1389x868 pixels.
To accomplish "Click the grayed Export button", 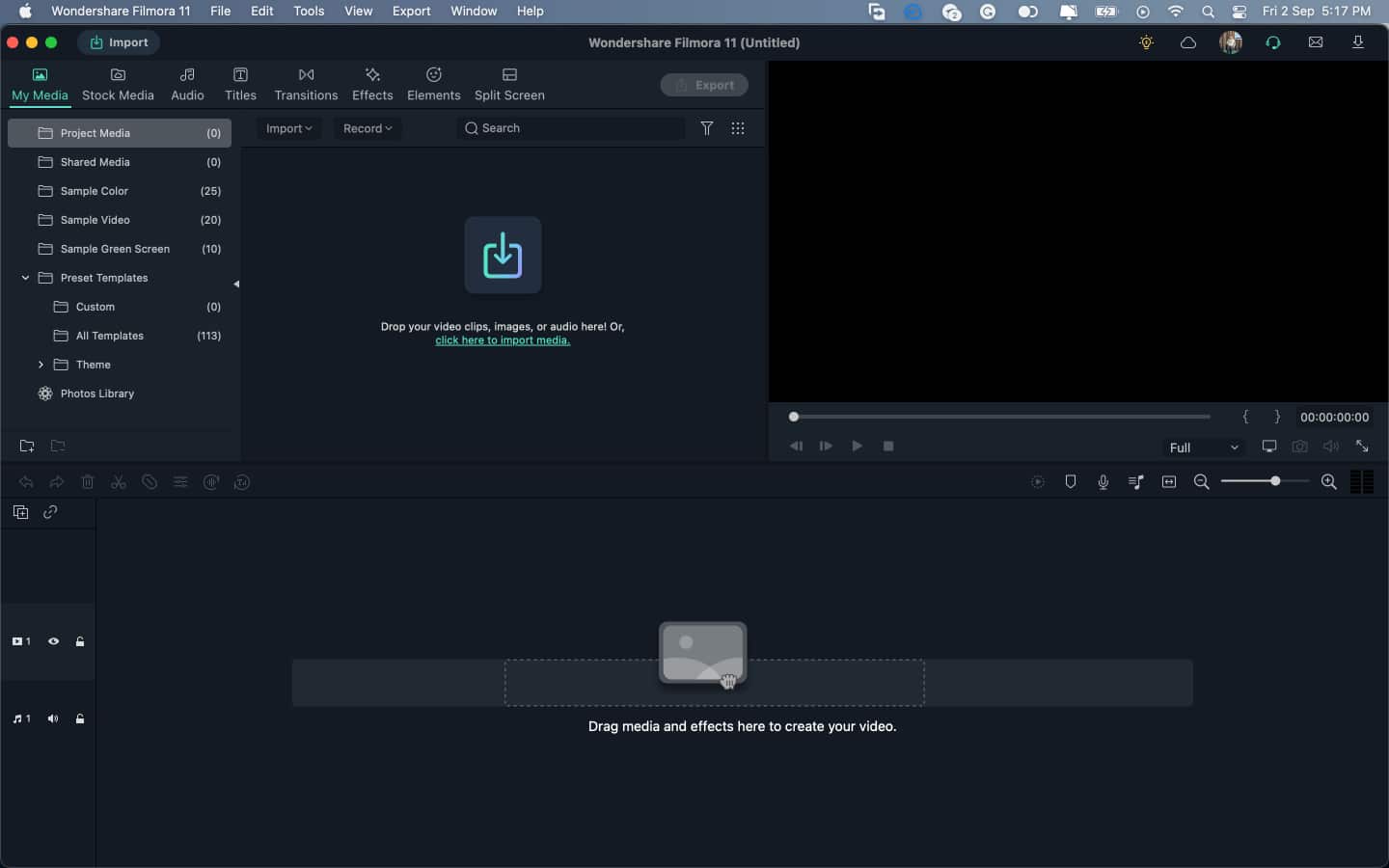I will (x=704, y=85).
